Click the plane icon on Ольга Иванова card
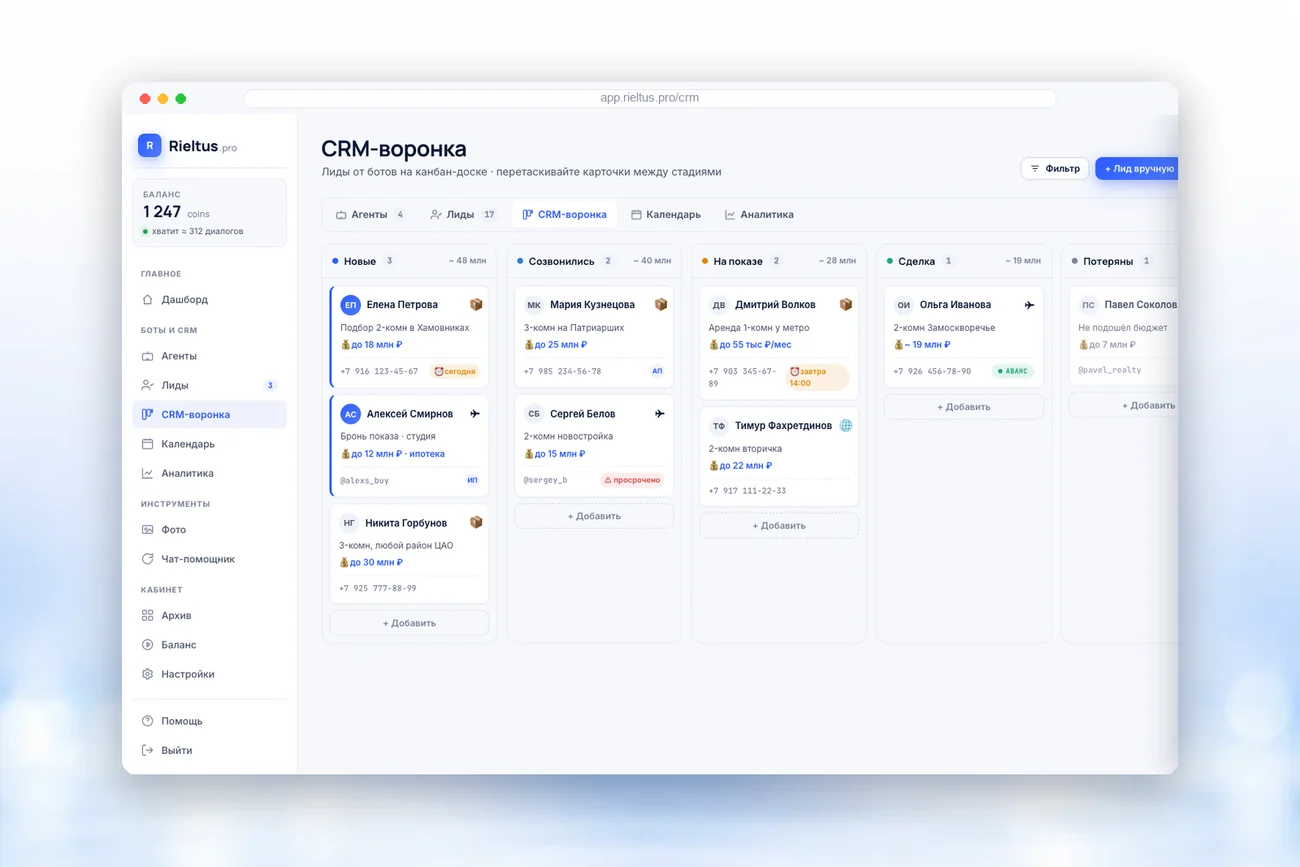The width and height of the screenshot is (1300, 867). (1029, 305)
